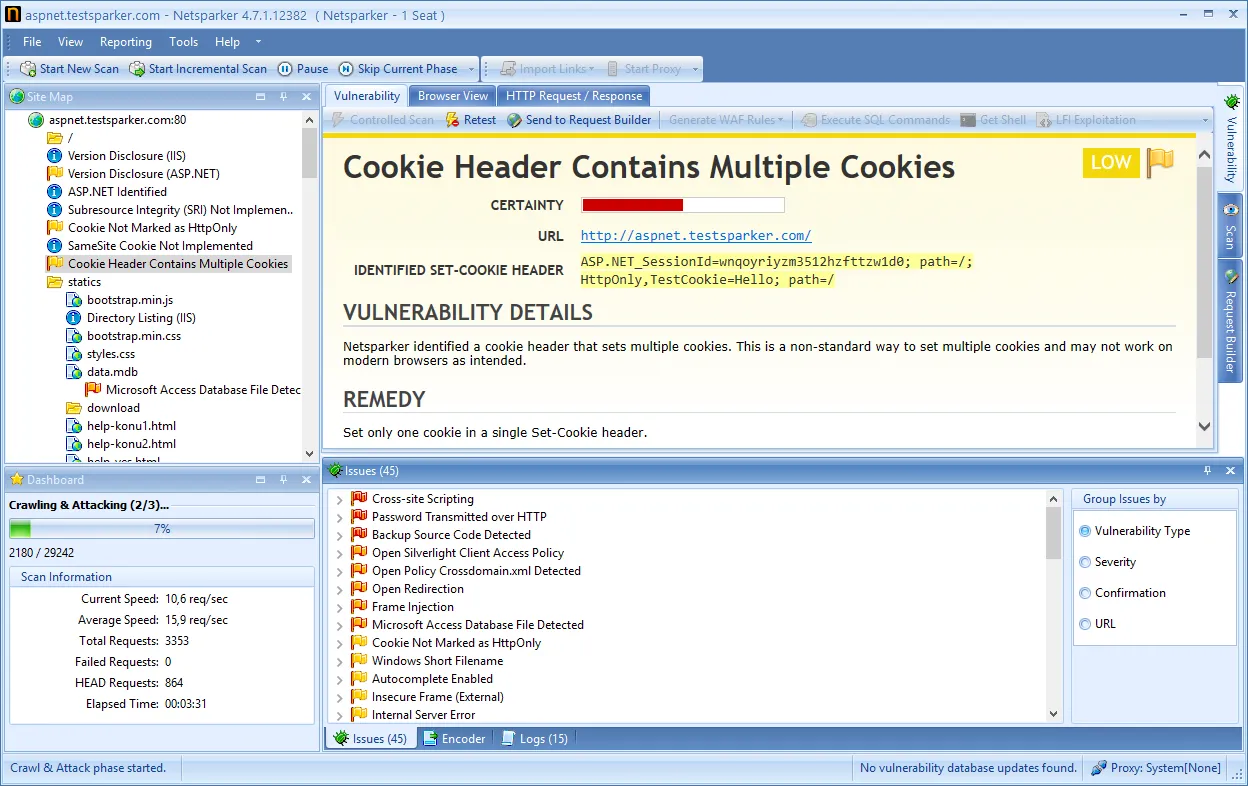The height and width of the screenshot is (786, 1248).
Task: Skip the current scan phase
Action: click(x=396, y=68)
